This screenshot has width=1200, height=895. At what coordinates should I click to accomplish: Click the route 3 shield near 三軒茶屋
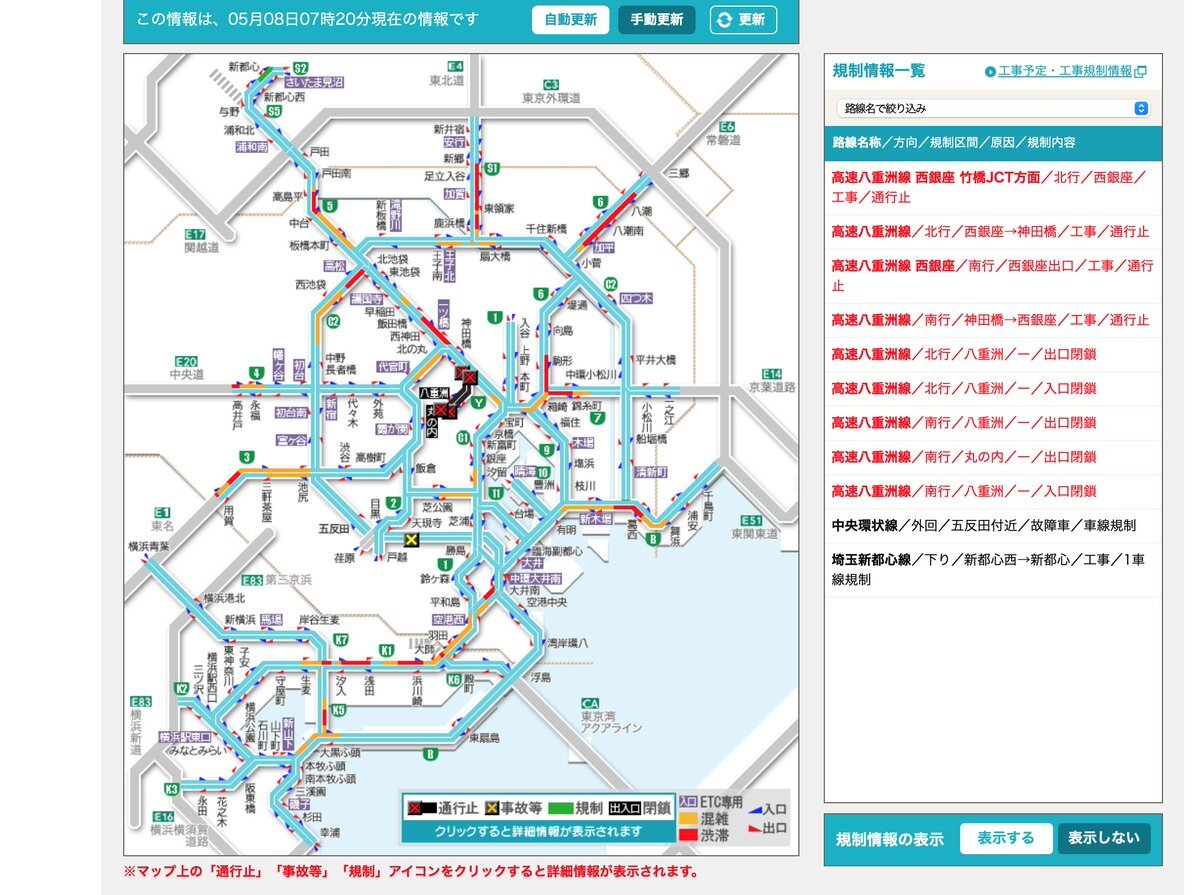coord(246,458)
